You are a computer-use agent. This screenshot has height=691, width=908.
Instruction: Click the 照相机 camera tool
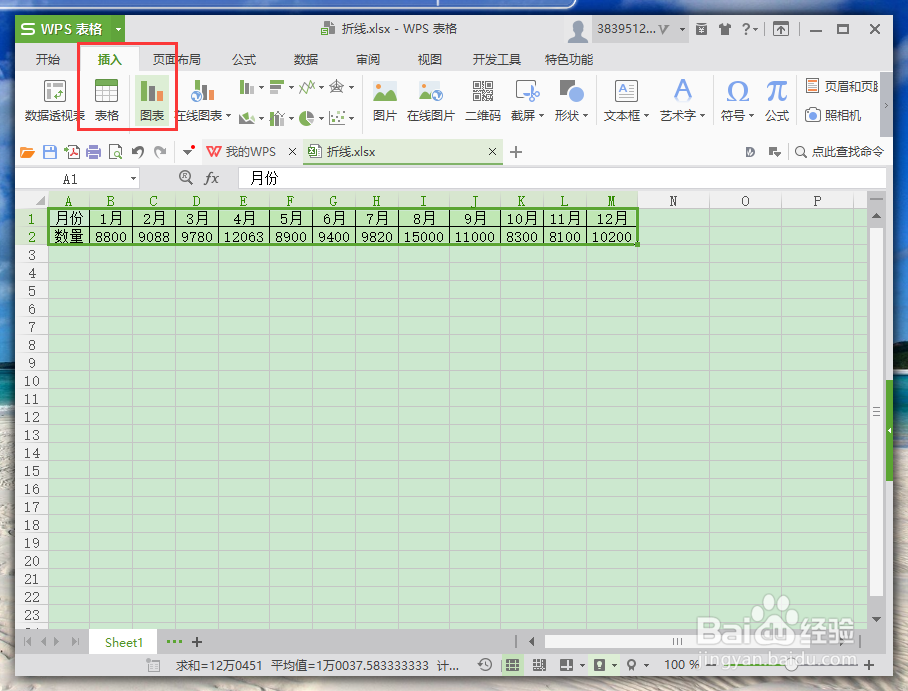point(833,115)
